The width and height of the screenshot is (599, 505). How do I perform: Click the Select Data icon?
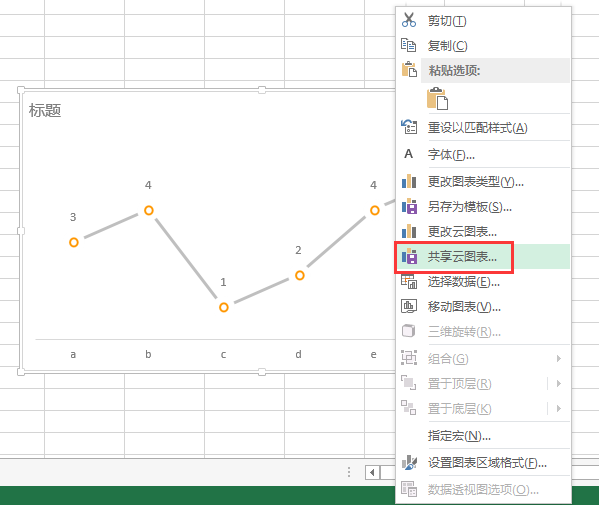point(409,282)
